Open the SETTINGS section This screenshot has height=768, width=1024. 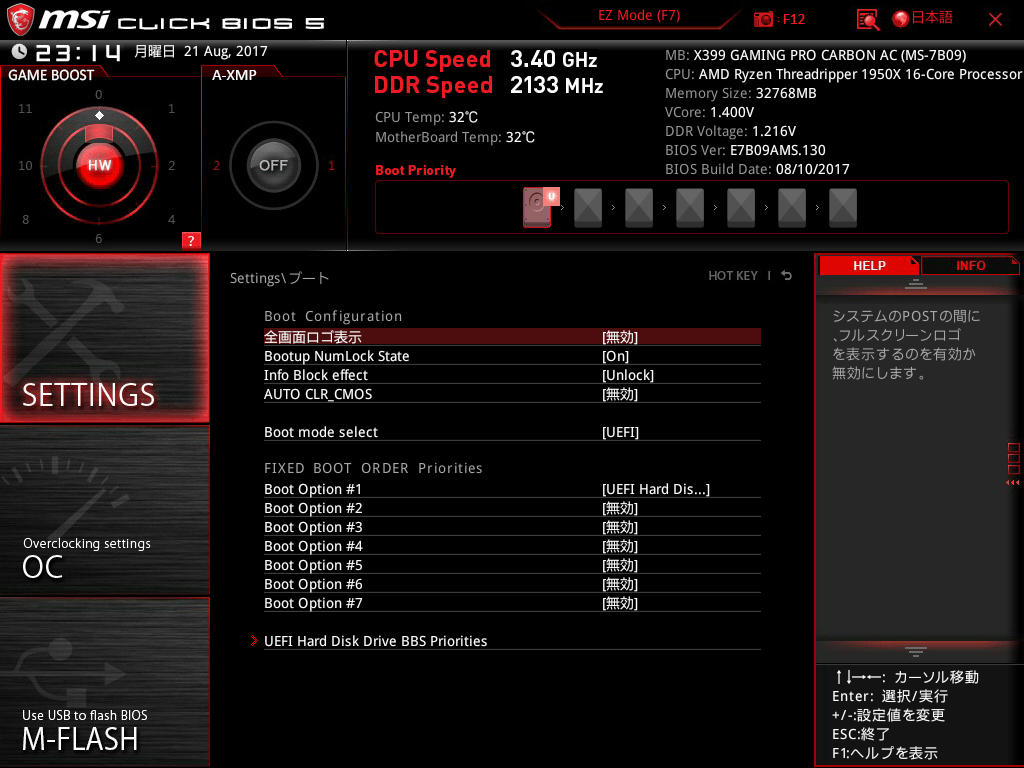point(104,338)
